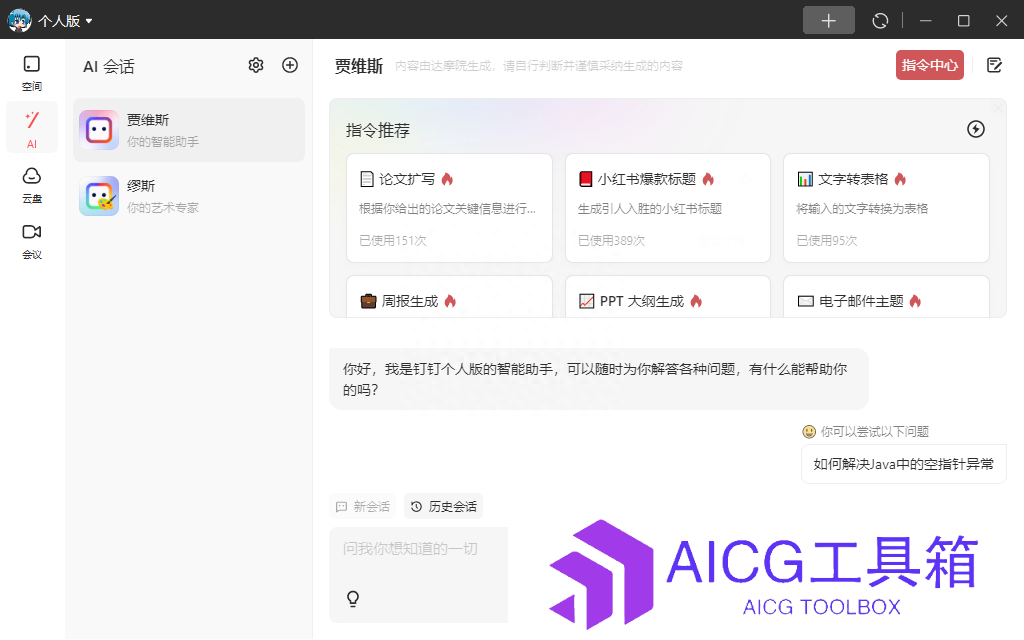Click the 贾维斯 robot avatar icon
Image resolution: width=1024 pixels, height=640 pixels.
[x=99, y=130]
